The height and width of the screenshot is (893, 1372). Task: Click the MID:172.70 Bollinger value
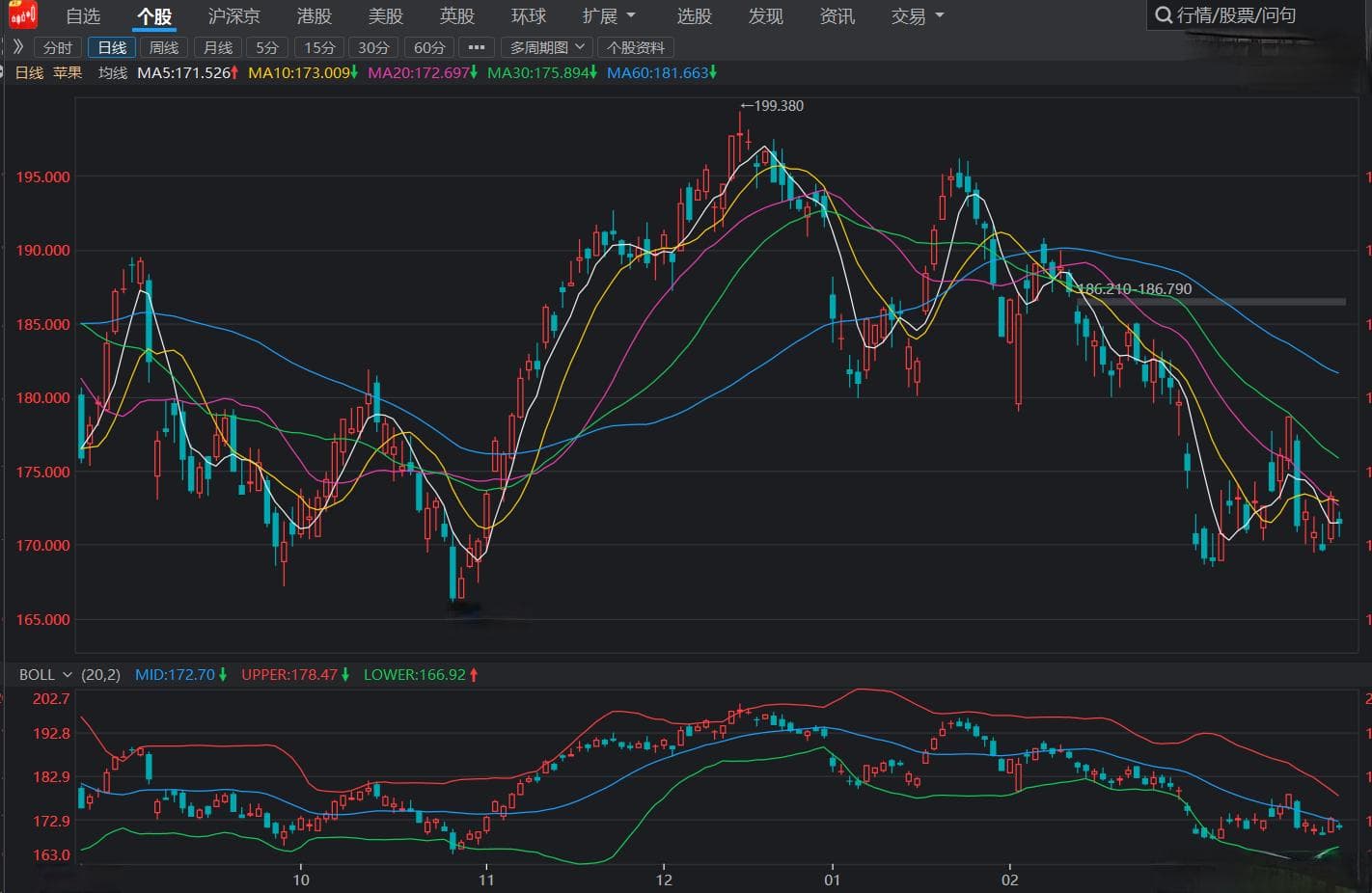(x=180, y=675)
